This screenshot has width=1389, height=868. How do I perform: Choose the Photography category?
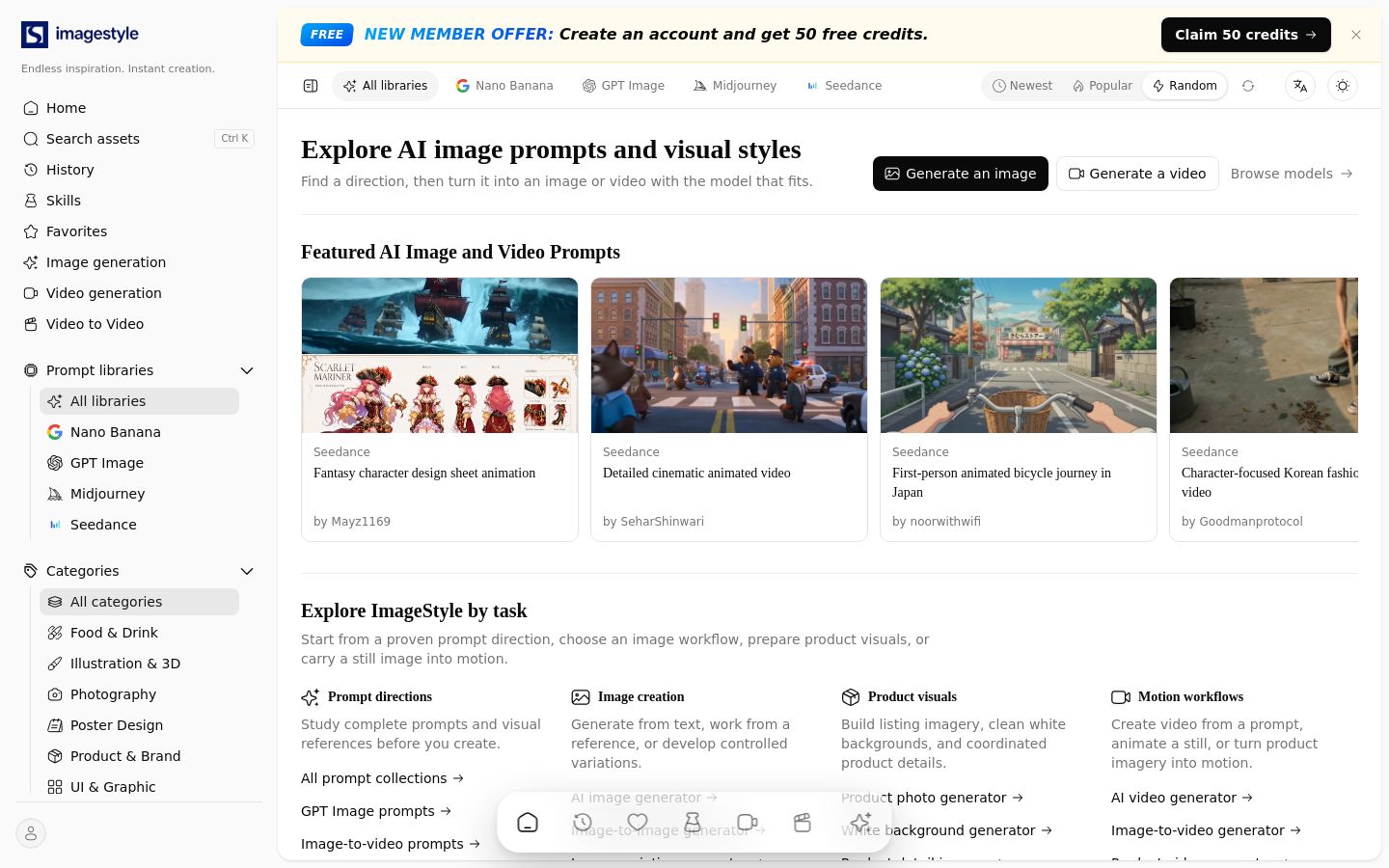tap(139, 694)
